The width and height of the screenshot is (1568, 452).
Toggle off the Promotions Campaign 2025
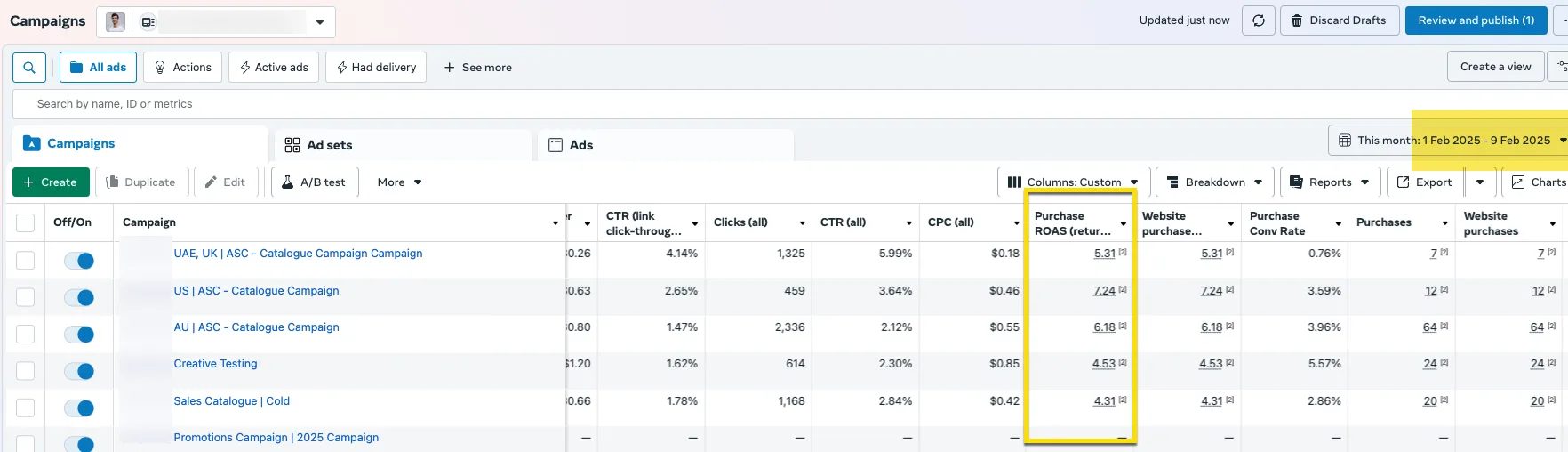tap(79, 444)
